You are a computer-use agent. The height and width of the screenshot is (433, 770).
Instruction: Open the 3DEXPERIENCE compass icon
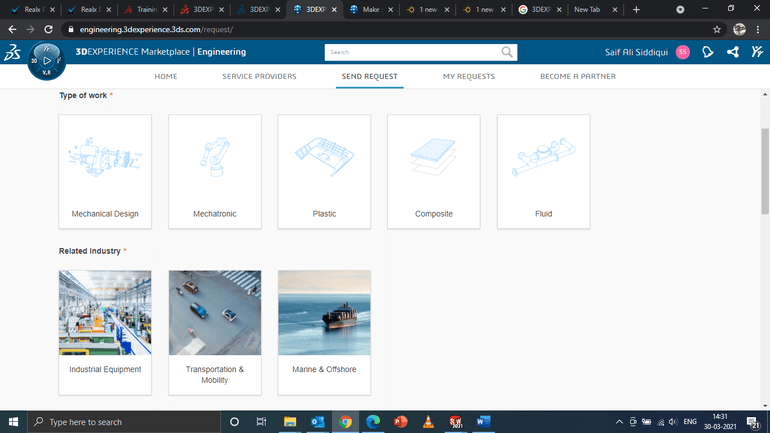[x=46, y=61]
